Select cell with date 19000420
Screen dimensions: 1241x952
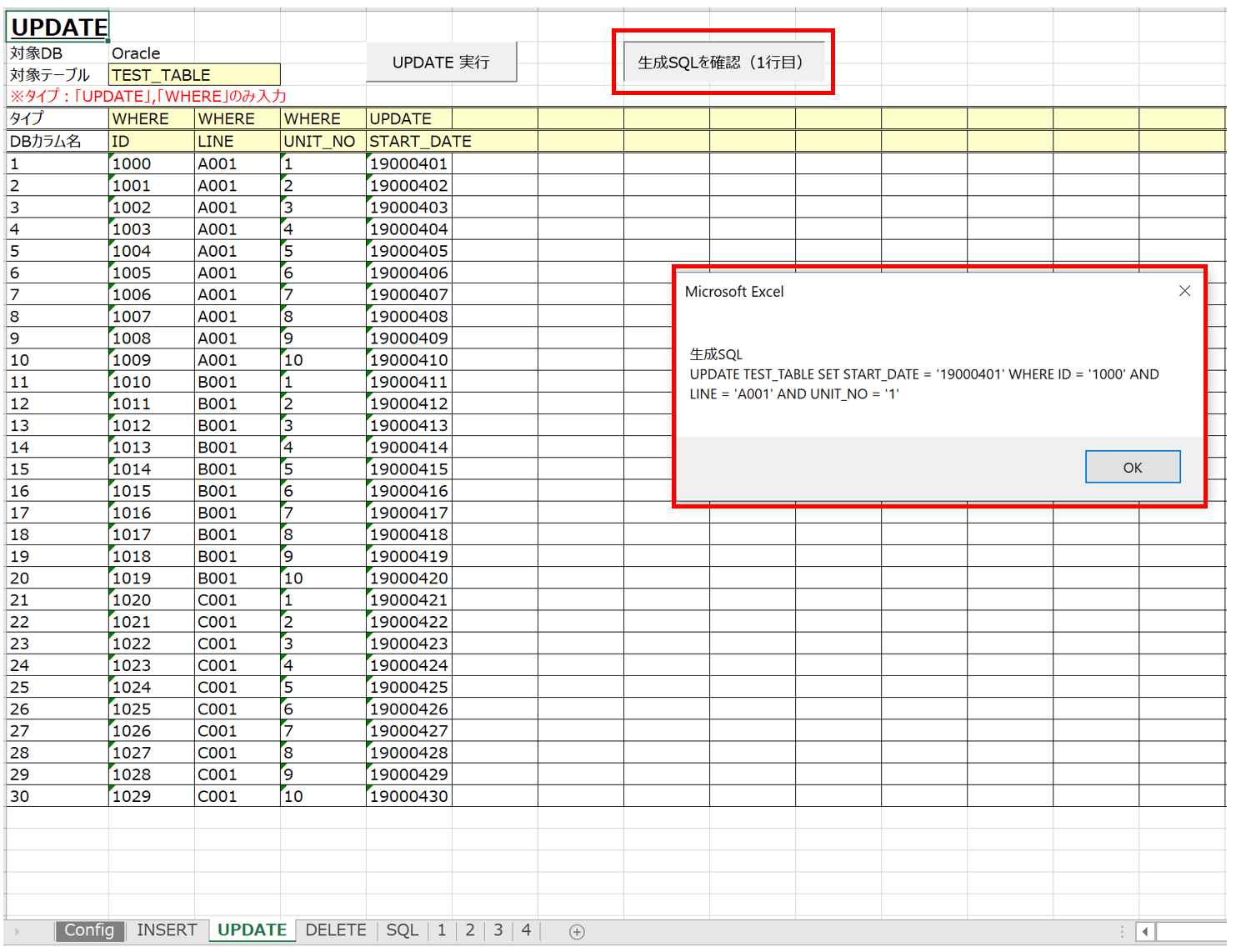click(408, 579)
